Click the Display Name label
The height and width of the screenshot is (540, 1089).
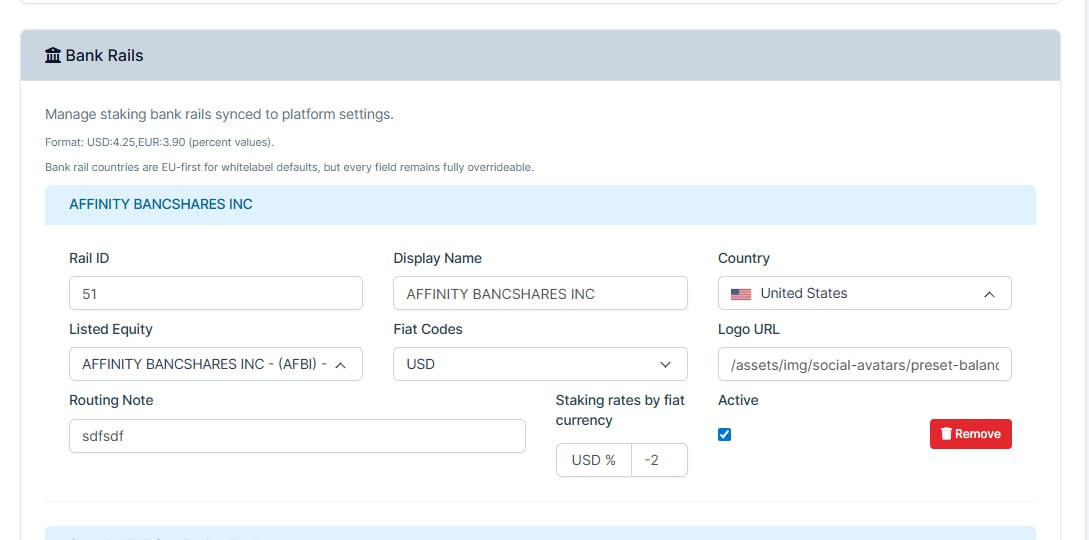[x=438, y=258]
